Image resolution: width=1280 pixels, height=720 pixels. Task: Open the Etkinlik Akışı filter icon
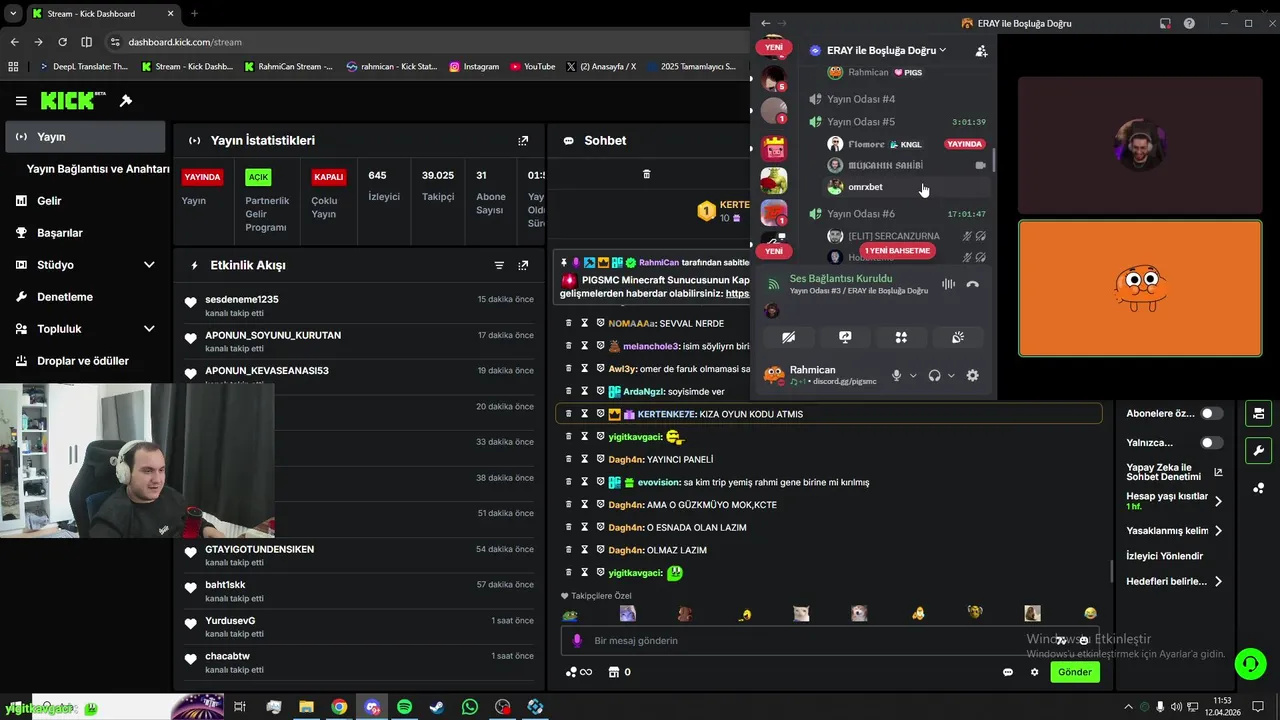499,265
